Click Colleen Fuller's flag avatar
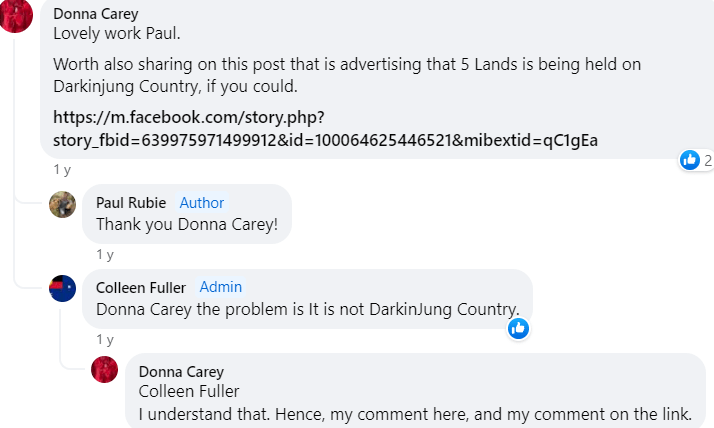Screen dimensions: 714x428 click(x=62, y=288)
